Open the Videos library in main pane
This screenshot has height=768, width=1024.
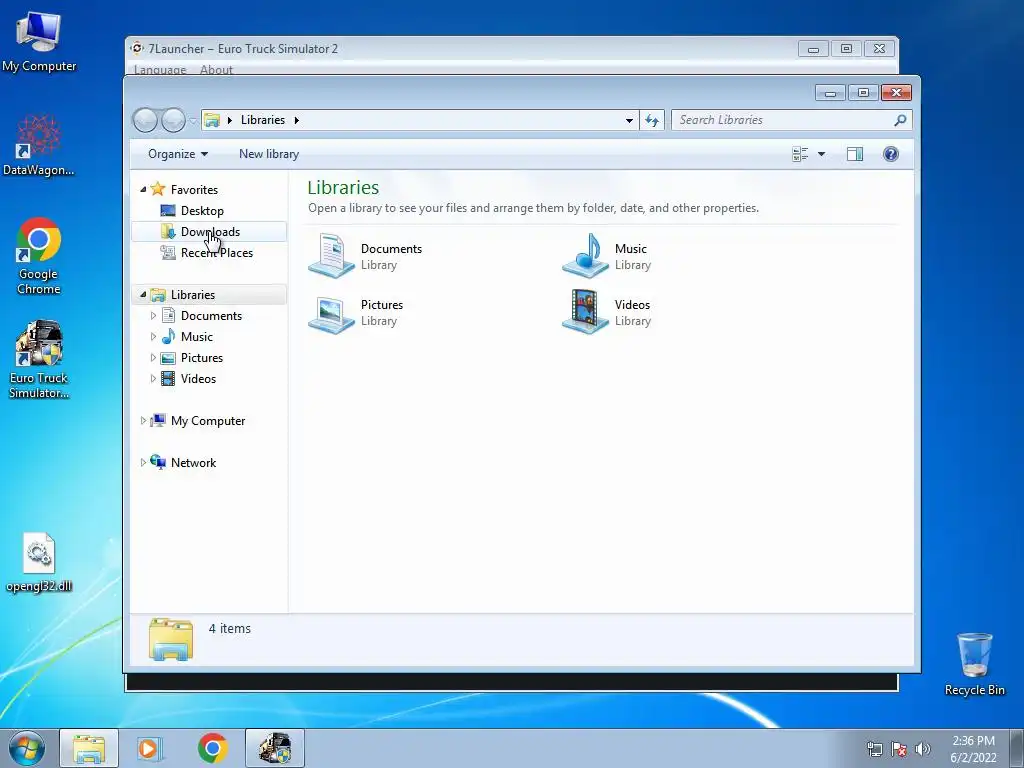tap(607, 312)
